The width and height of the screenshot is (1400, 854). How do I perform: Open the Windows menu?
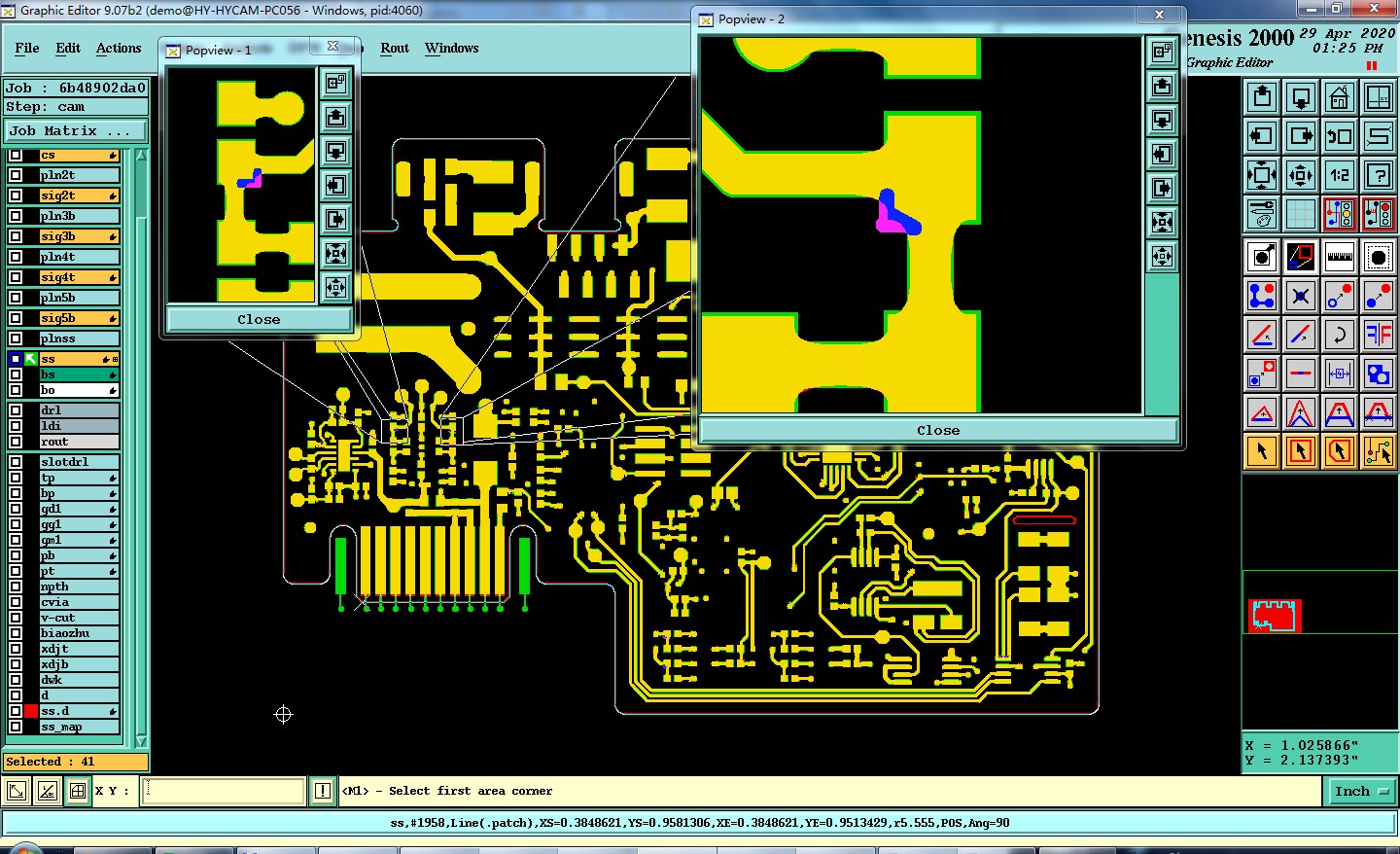451,48
